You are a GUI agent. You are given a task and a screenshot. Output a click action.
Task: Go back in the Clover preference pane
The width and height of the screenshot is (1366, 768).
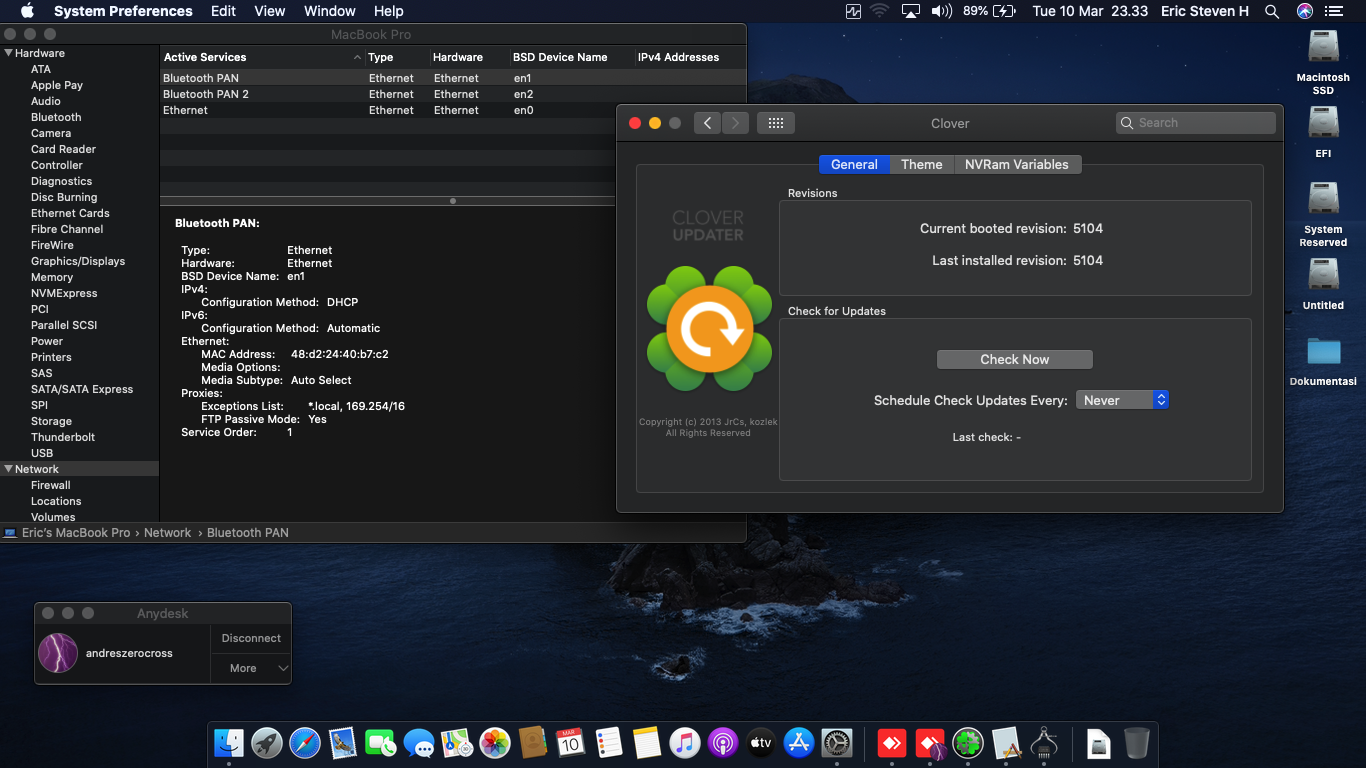[x=707, y=123]
